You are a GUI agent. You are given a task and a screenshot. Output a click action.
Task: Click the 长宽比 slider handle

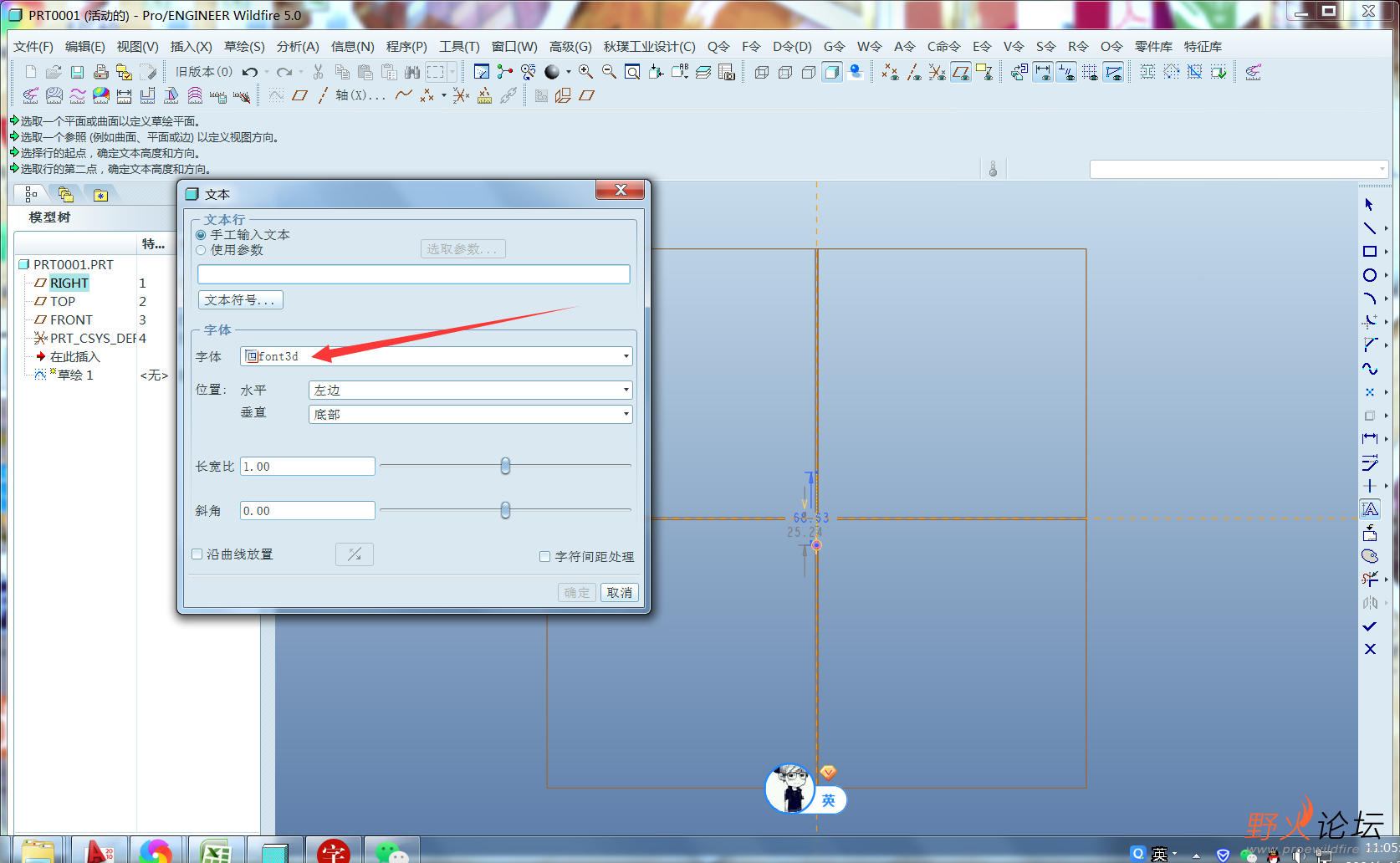505,466
